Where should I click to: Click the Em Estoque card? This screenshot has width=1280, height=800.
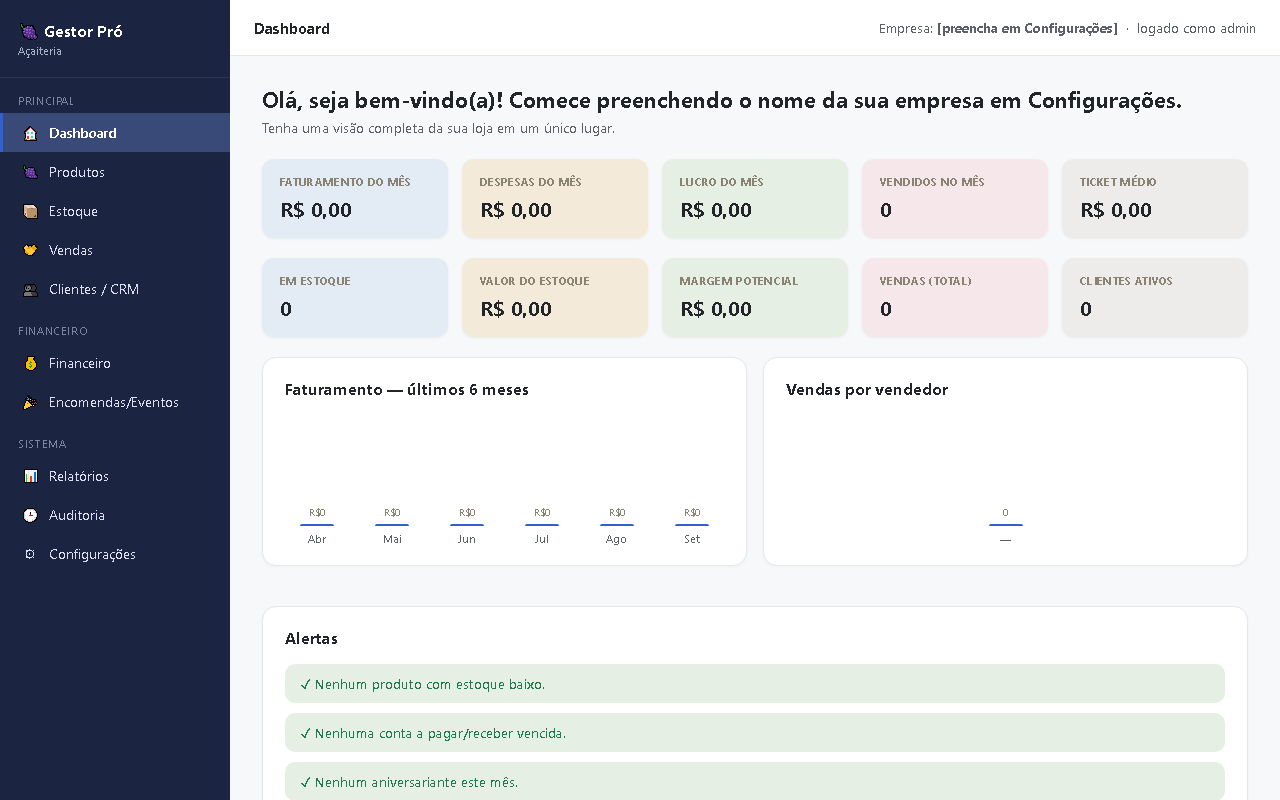pyautogui.click(x=355, y=297)
